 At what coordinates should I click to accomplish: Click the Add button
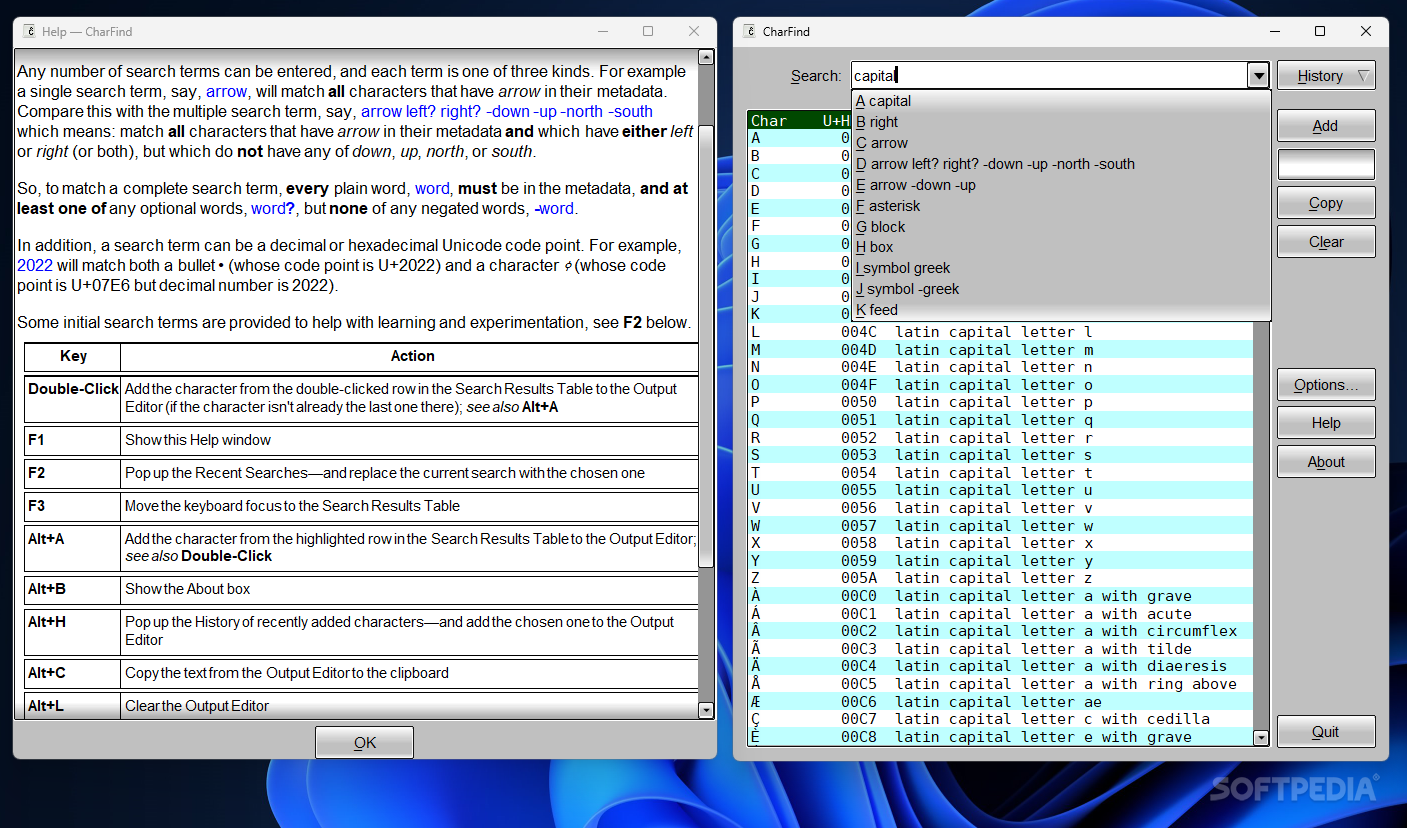[1326, 126]
